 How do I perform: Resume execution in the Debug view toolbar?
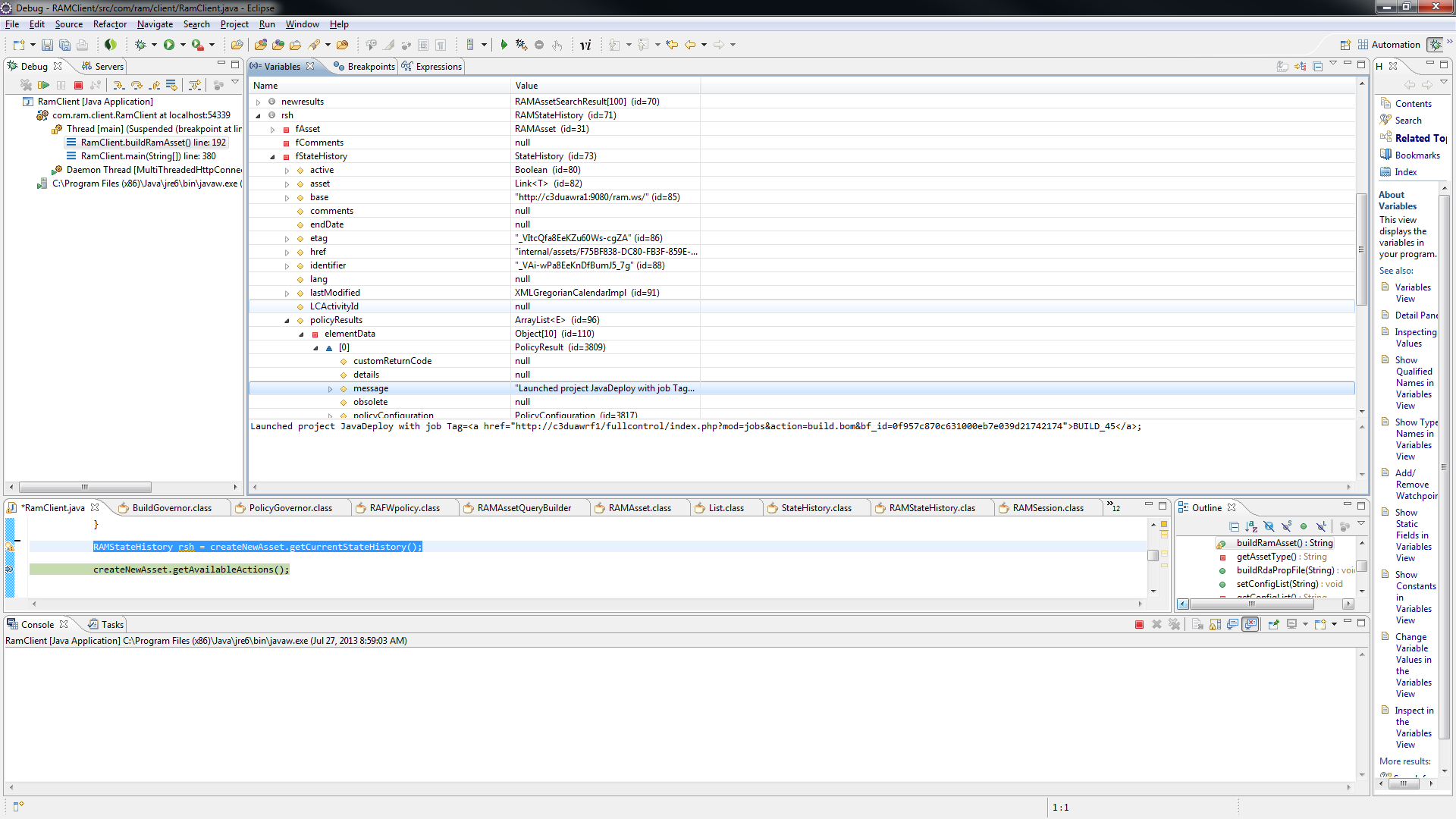[x=44, y=86]
